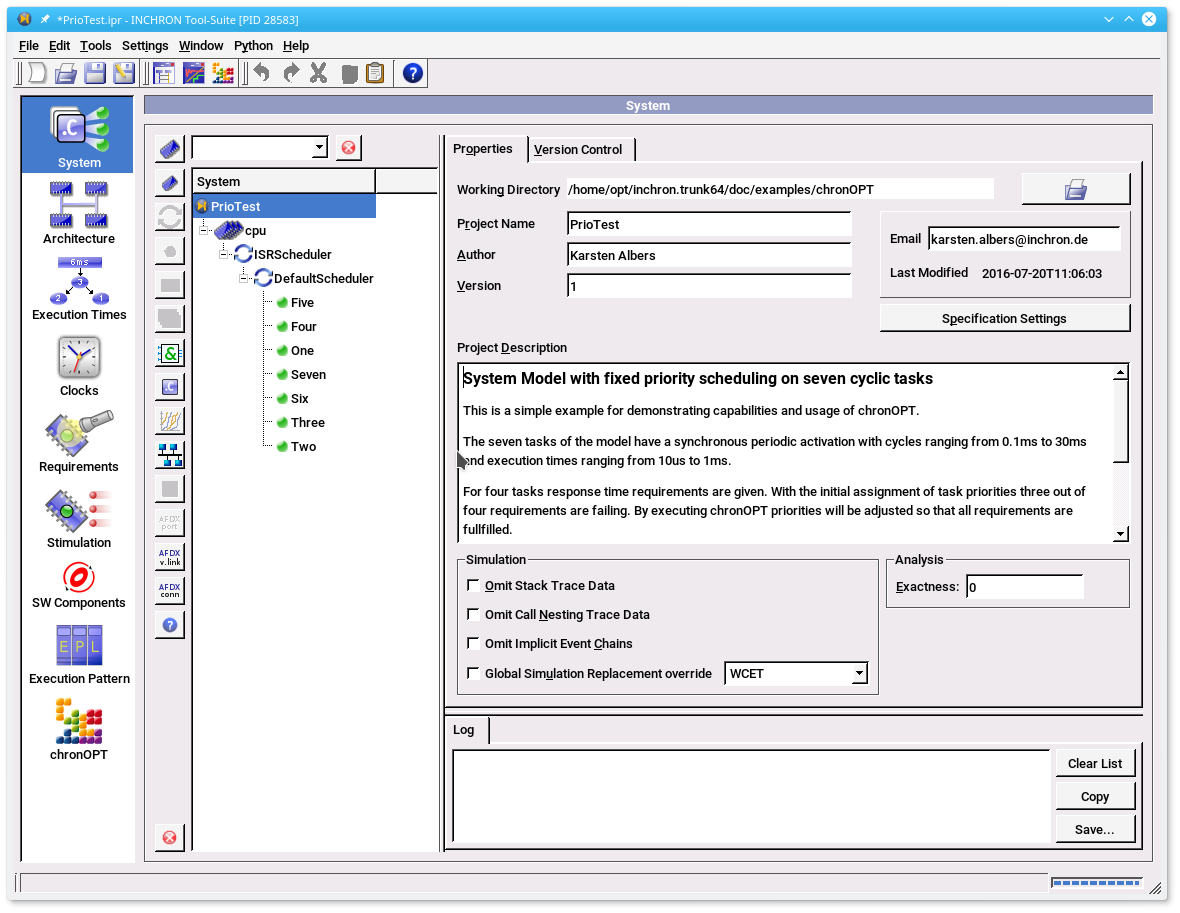Image resolution: width=1180 pixels, height=913 pixels.
Task: Open the Python menu
Action: point(254,46)
